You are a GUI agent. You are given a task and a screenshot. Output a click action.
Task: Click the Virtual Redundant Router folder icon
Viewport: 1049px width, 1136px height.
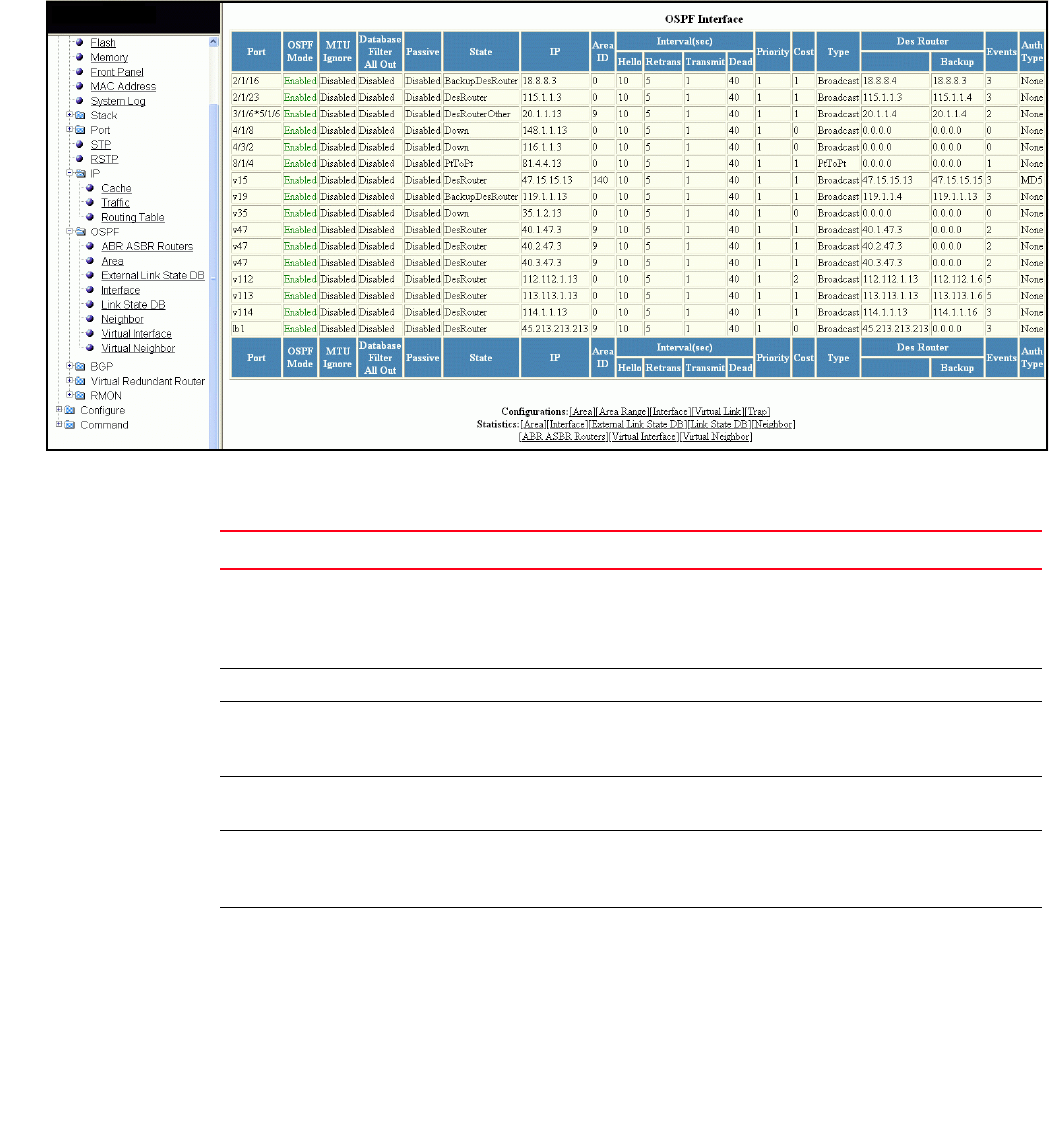coord(80,381)
